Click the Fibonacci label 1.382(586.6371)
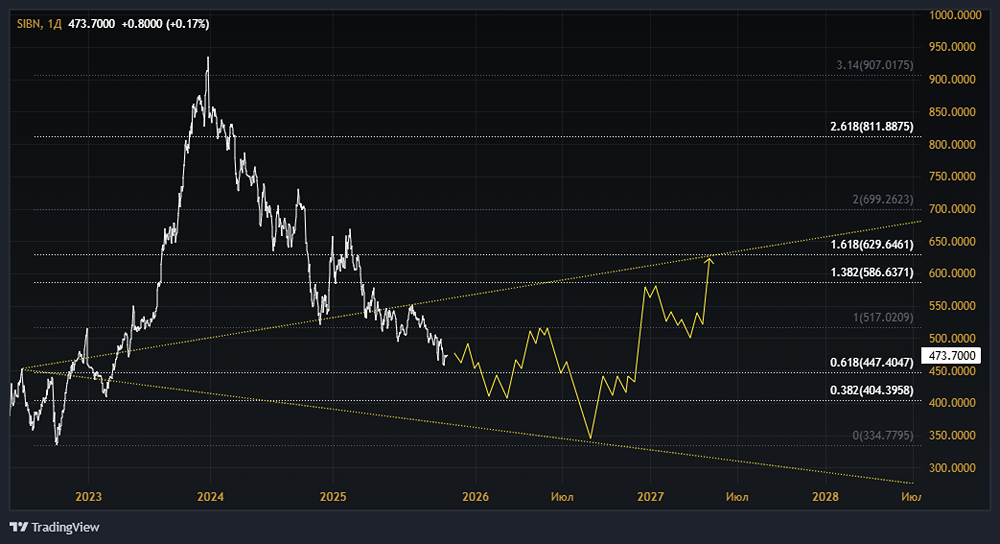 871,272
